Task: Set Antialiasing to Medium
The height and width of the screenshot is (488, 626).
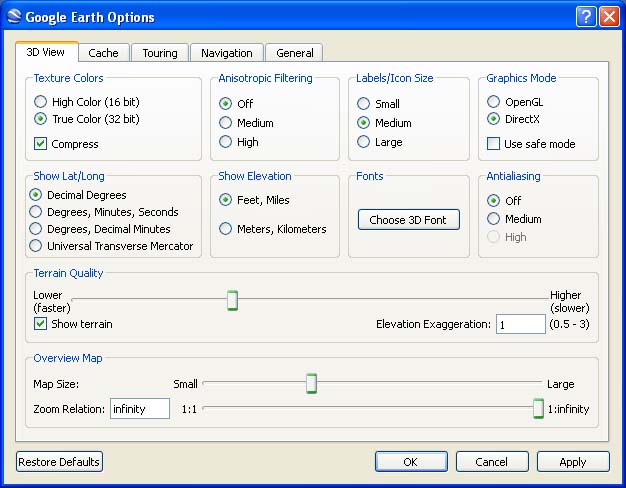Action: coord(493,219)
